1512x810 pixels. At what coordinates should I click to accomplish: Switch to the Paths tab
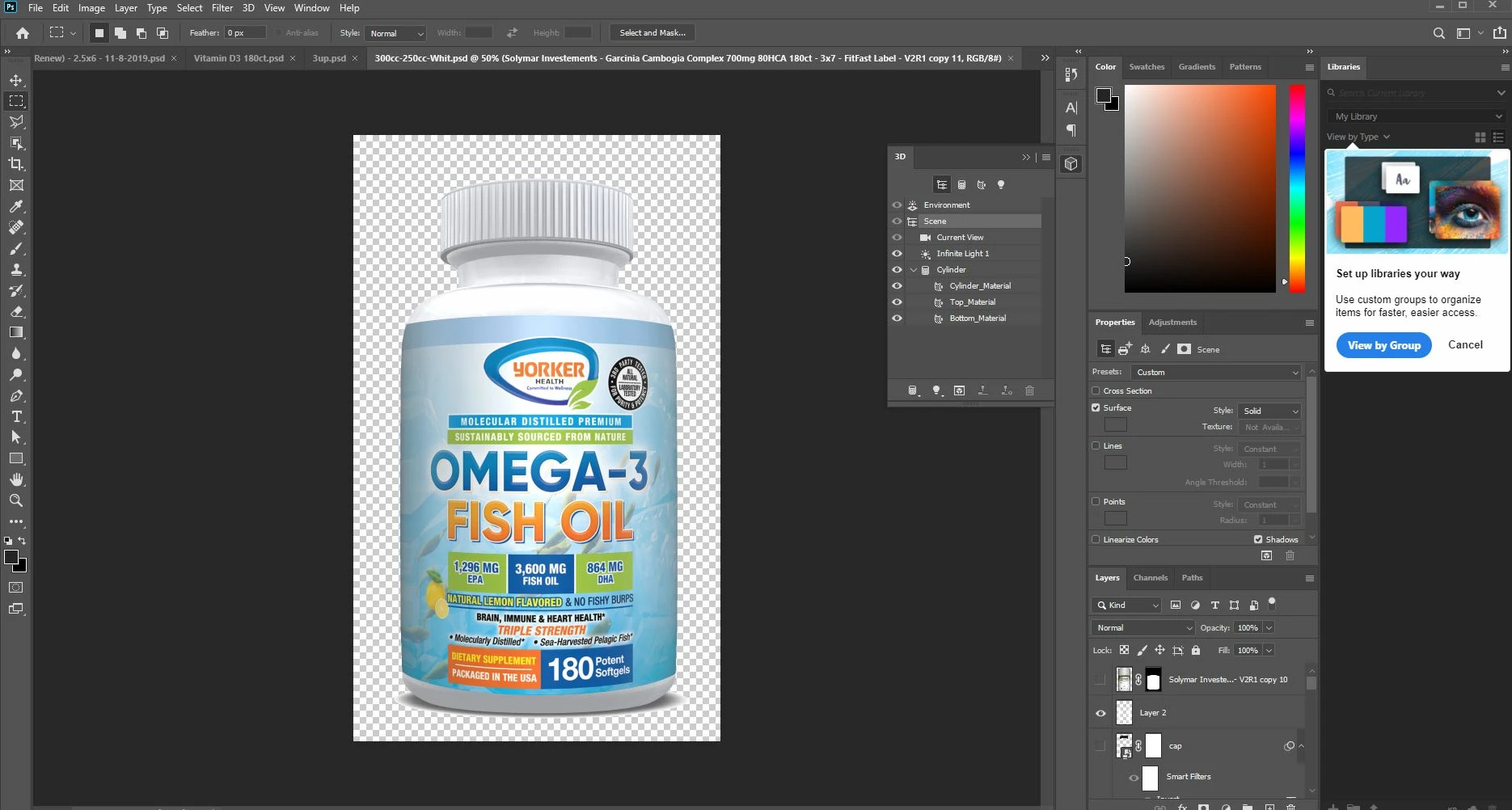1192,577
